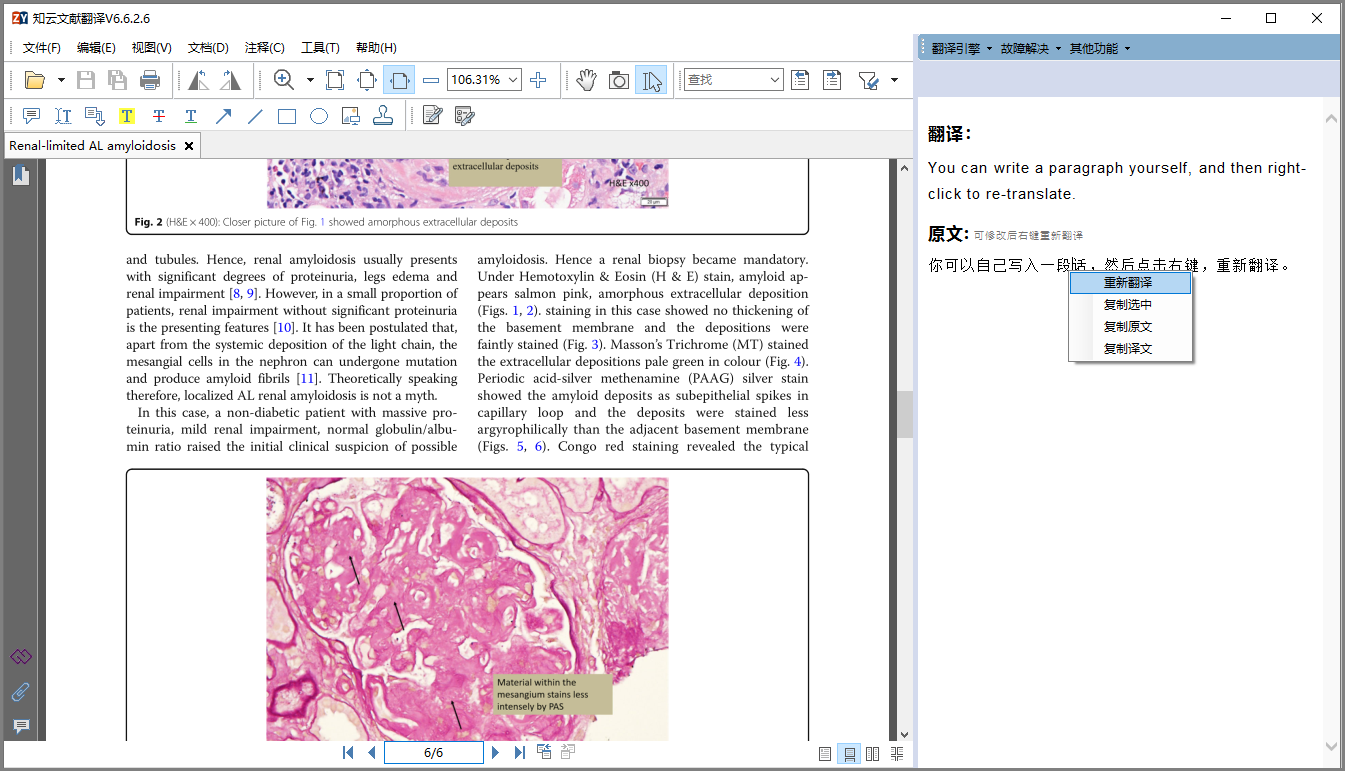The image size is (1345, 771).
Task: Select the Snapshot camera tool
Action: coord(619,80)
